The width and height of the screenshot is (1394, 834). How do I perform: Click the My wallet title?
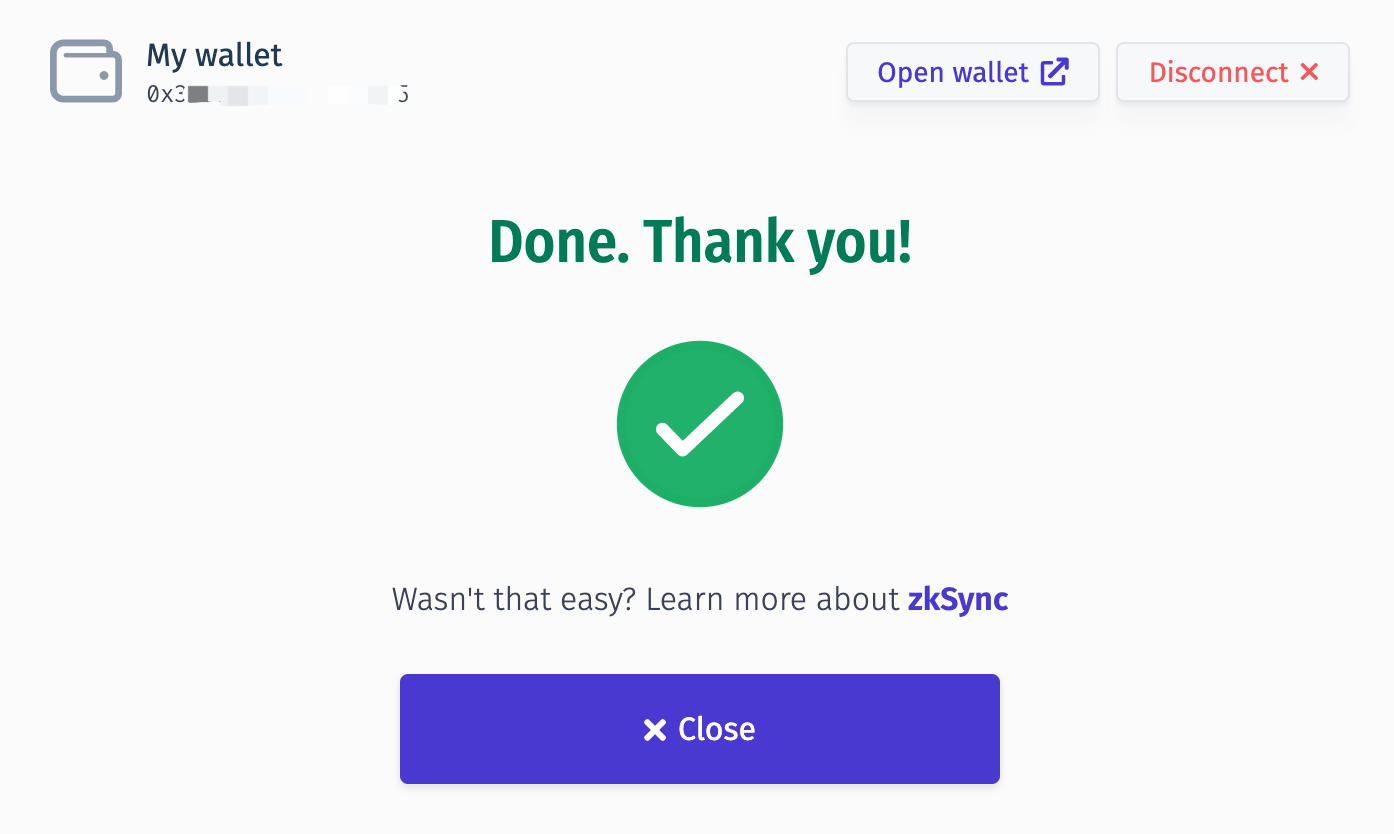click(215, 55)
